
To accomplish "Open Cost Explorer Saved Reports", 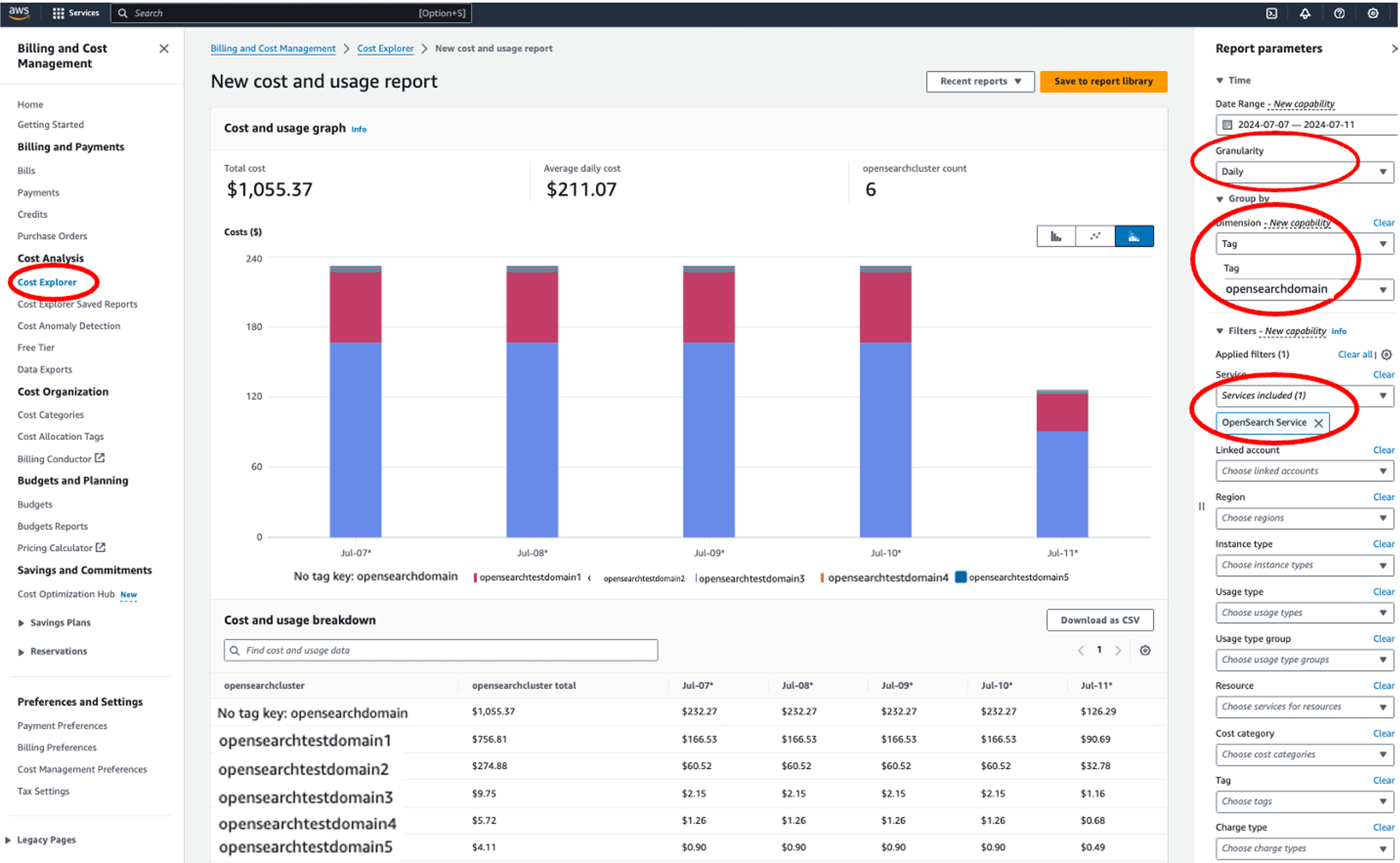I will coord(77,304).
